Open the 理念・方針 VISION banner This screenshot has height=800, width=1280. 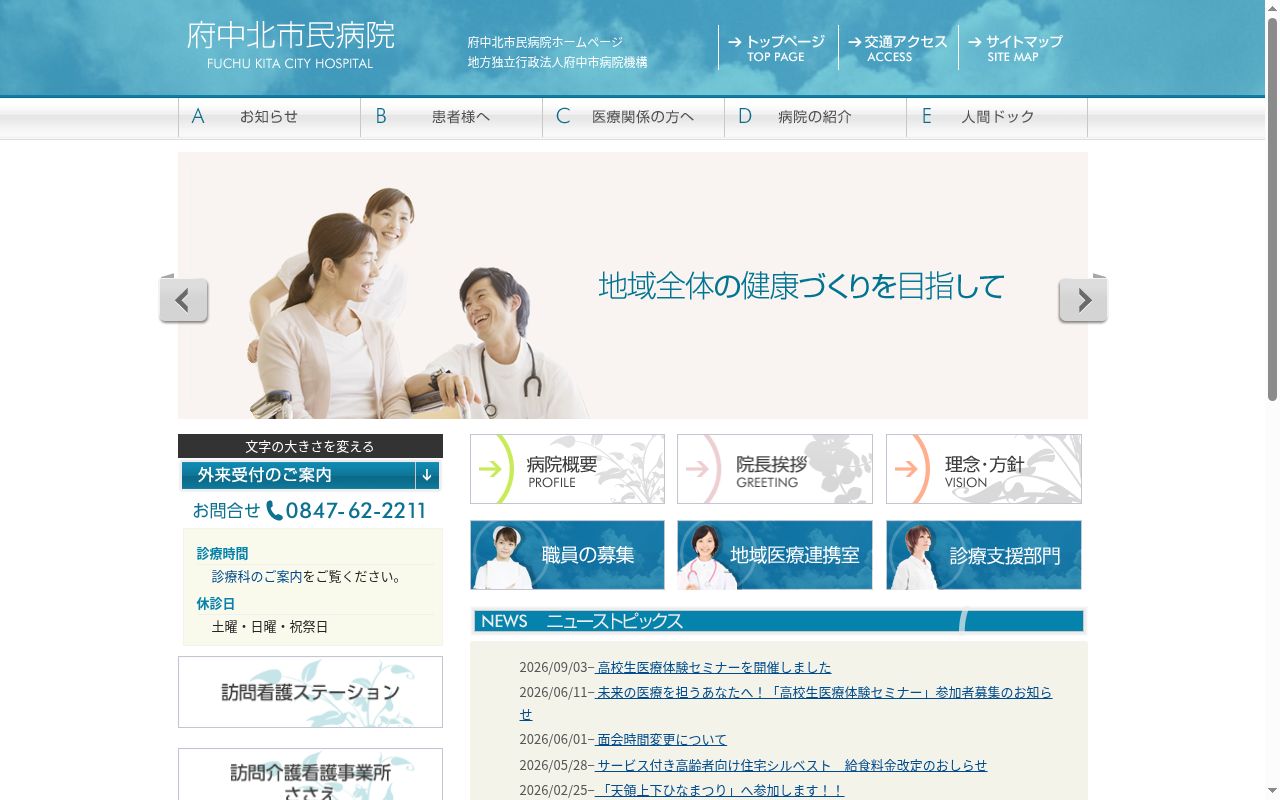[984, 469]
